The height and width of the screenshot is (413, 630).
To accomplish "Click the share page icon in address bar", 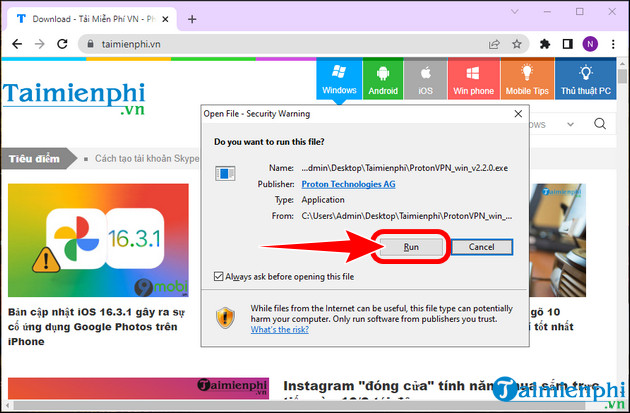I will 494,44.
